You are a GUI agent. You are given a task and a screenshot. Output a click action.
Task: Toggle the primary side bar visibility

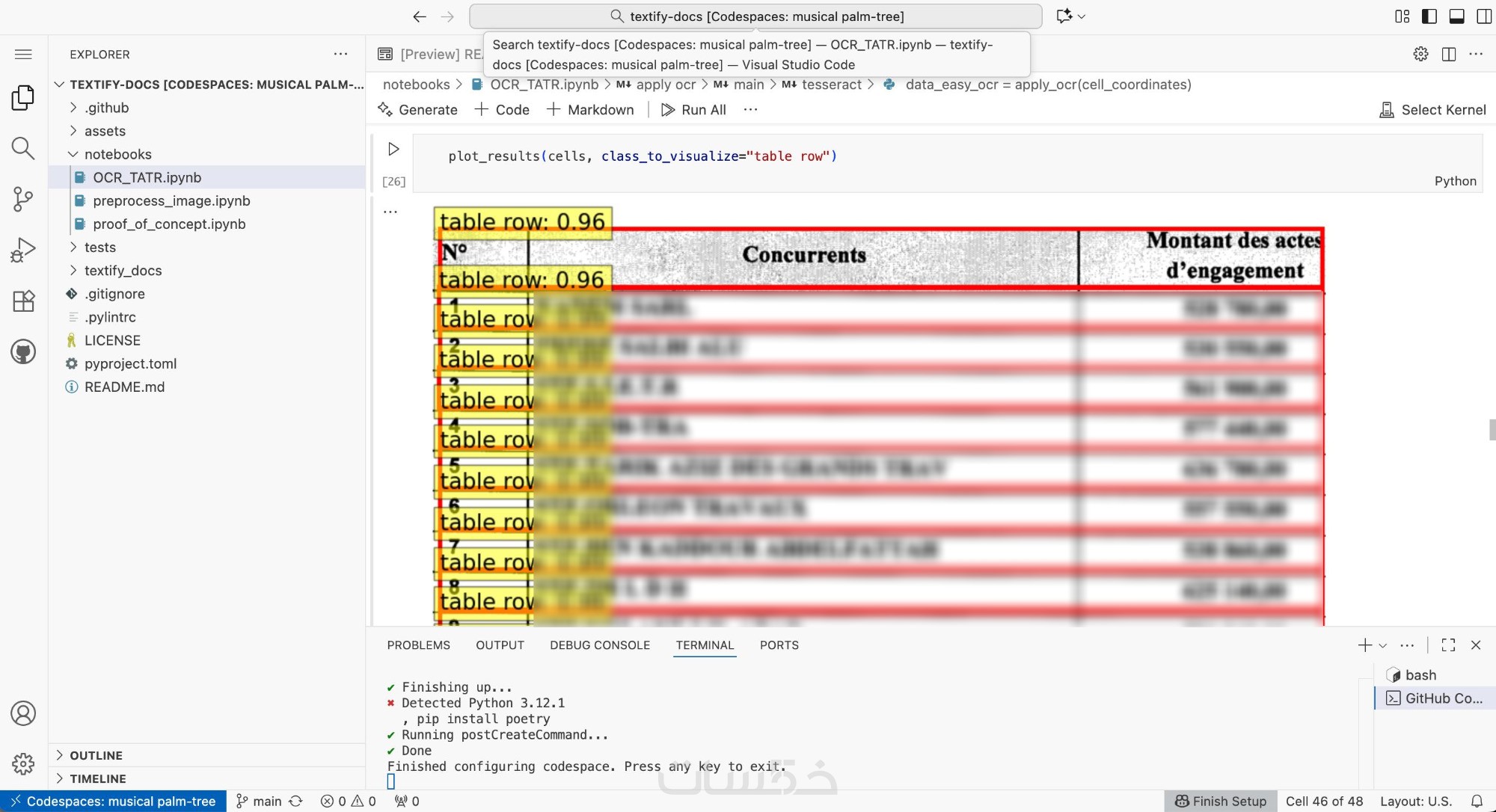[1429, 16]
